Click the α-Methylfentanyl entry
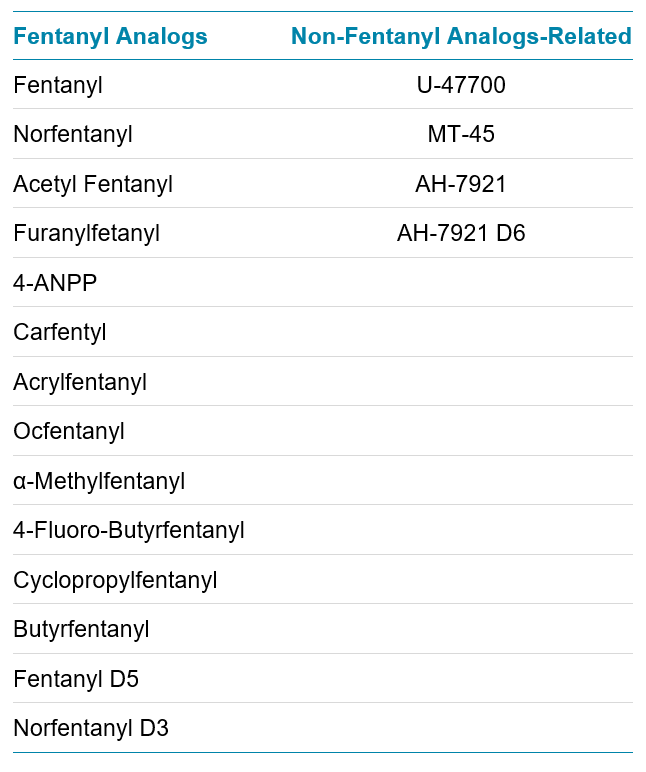 click(x=99, y=482)
